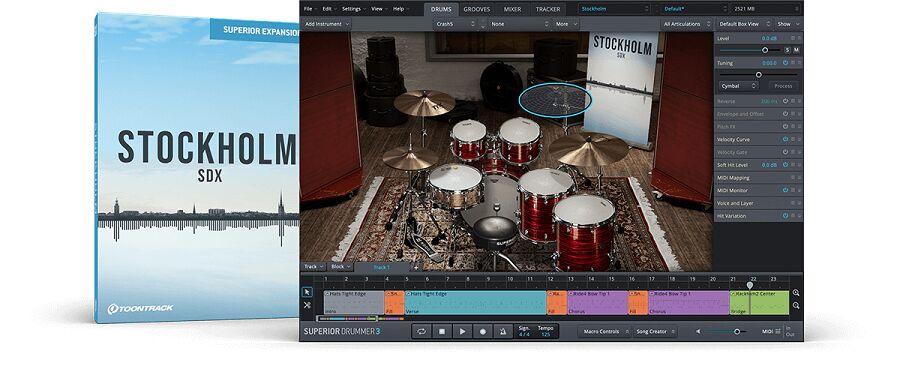Open the Macro Controls menu
The height and width of the screenshot is (366, 900).
(x=604, y=332)
